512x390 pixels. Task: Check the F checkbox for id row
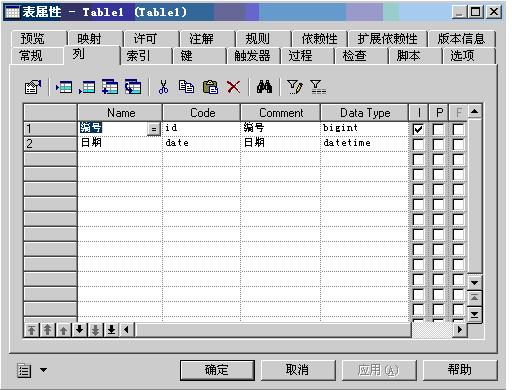(458, 129)
